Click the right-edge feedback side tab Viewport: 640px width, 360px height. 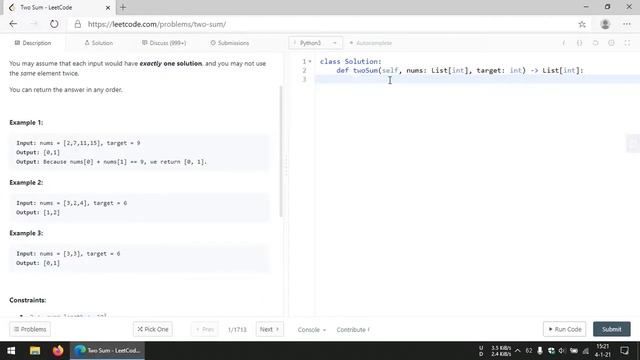(x=633, y=143)
